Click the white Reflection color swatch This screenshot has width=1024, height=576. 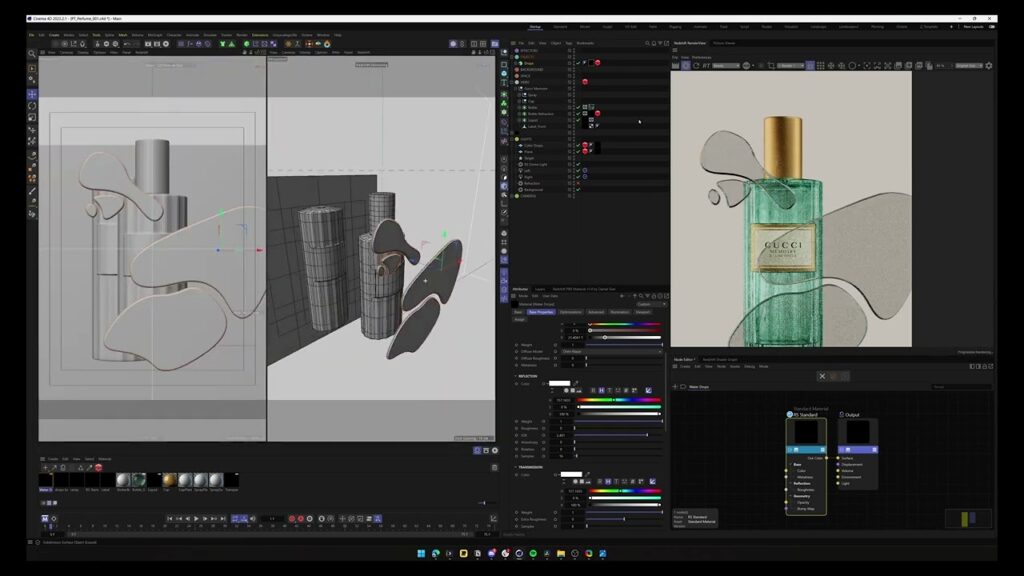click(560, 383)
